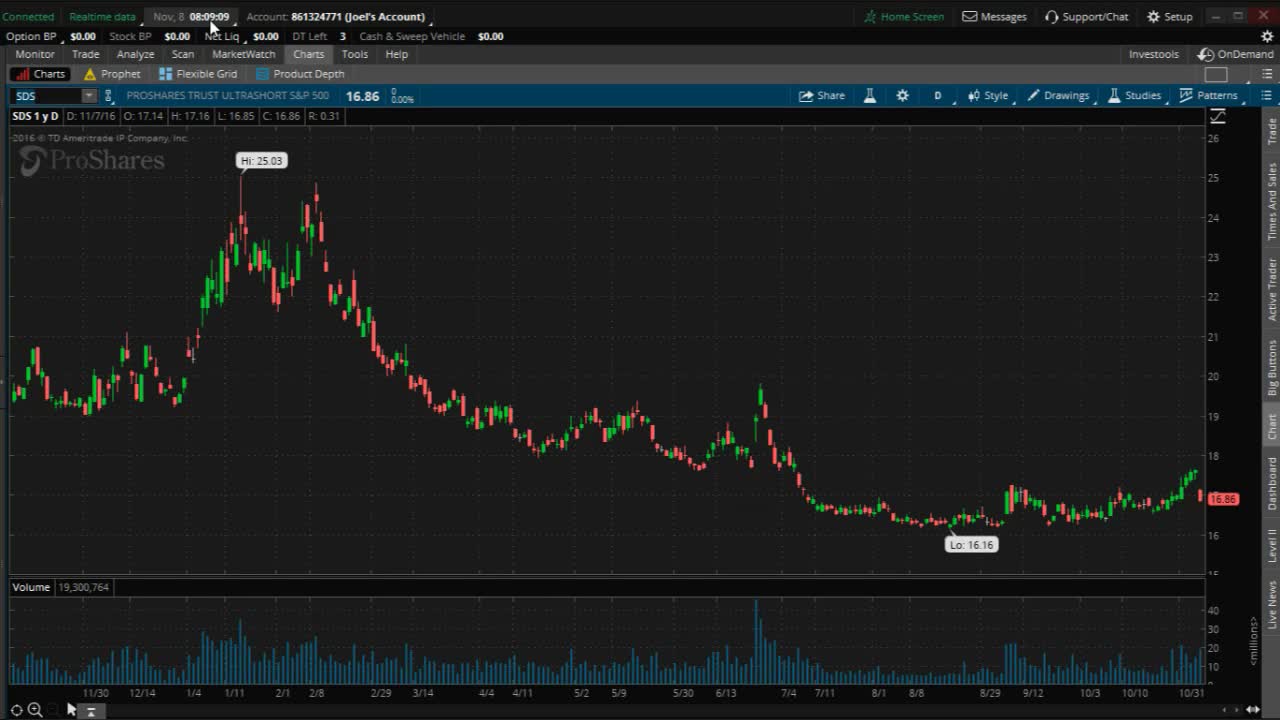The width and height of the screenshot is (1280, 720).
Task: Click the Hi: 25.03 price bubble
Action: click(x=262, y=160)
